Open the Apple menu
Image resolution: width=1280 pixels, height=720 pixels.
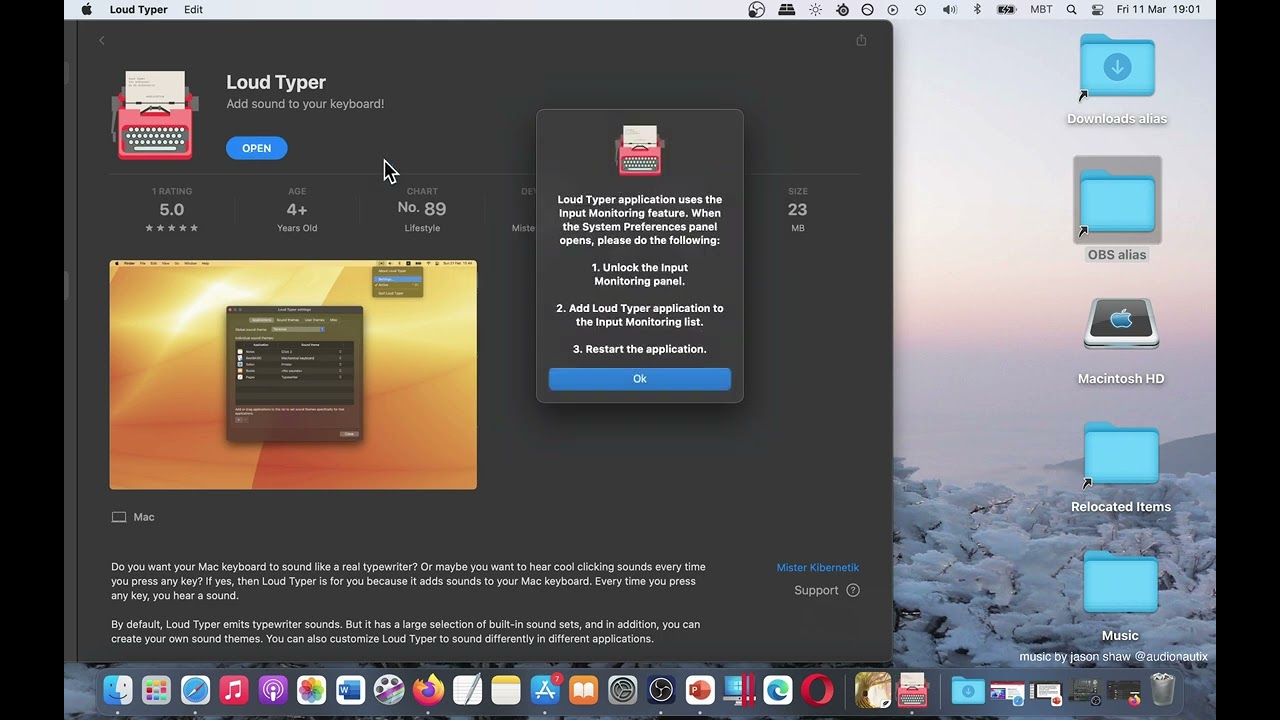pyautogui.click(x=86, y=10)
